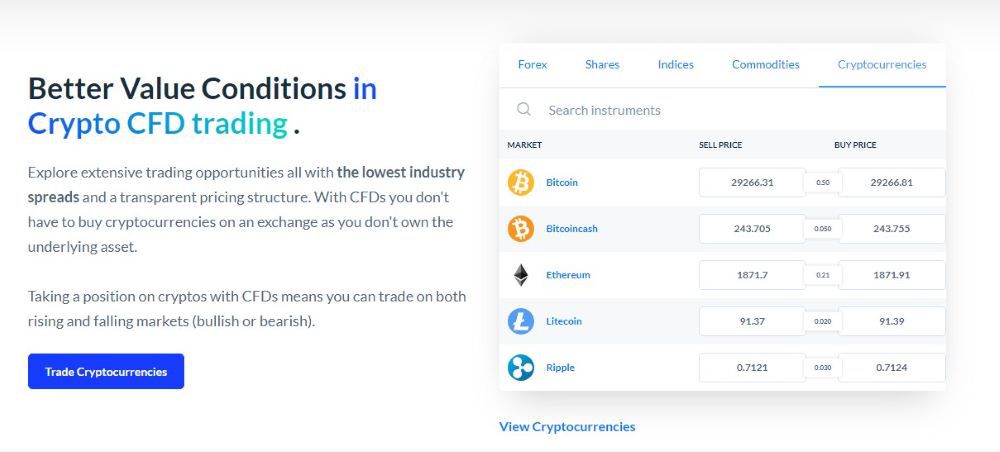Click the Bitcoincash coin icon
1000x452 pixels.
[x=521, y=229]
